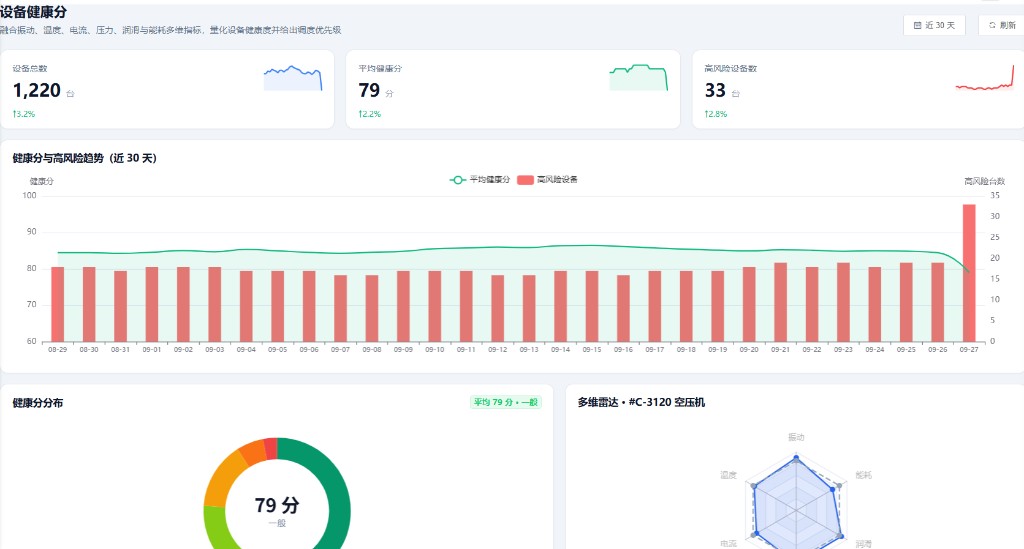
Task: Click the ↑3.2% change indicator
Action: [24, 114]
